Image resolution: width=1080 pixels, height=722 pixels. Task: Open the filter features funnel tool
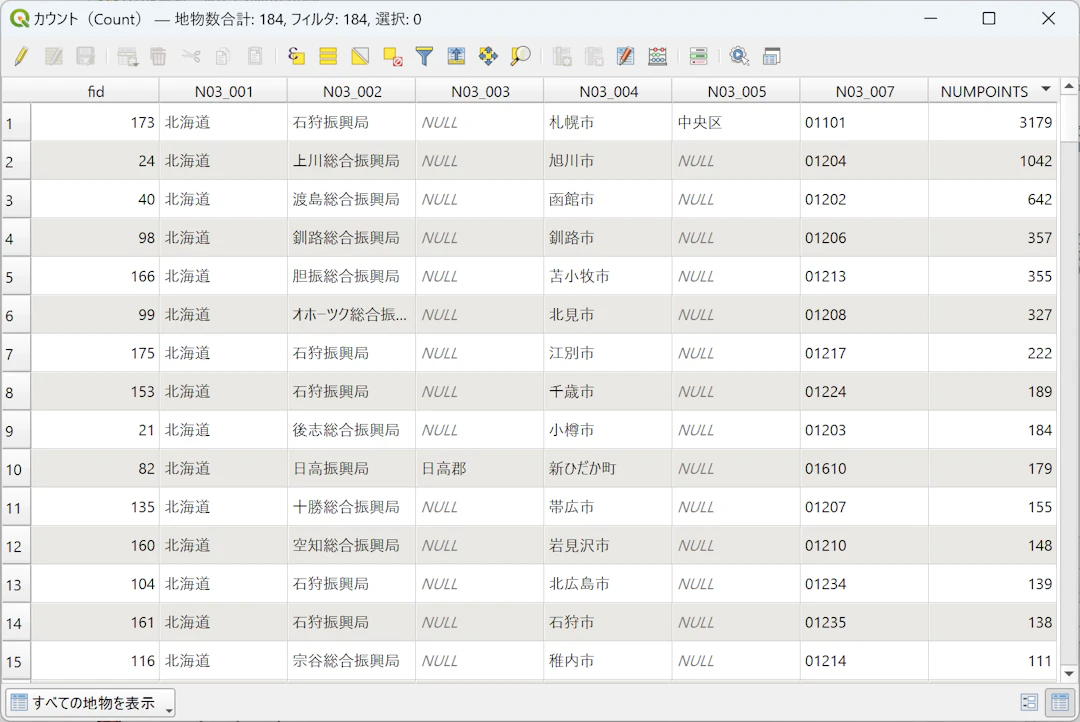[x=424, y=57]
